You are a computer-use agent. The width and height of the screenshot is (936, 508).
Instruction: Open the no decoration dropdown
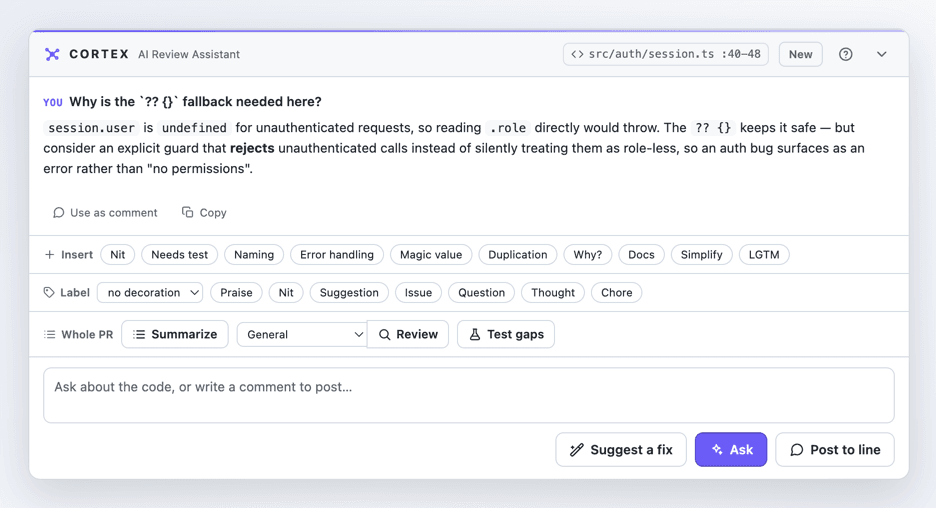(x=150, y=293)
